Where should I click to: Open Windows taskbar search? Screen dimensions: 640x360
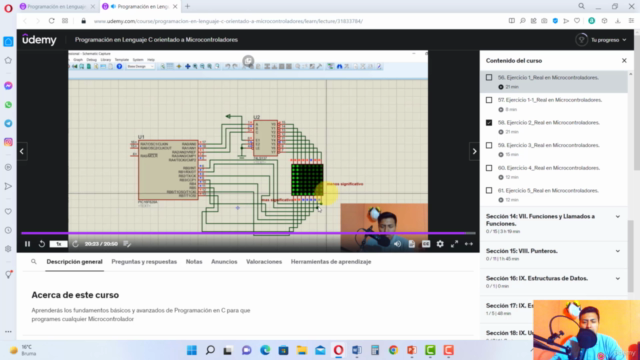click(x=210, y=350)
